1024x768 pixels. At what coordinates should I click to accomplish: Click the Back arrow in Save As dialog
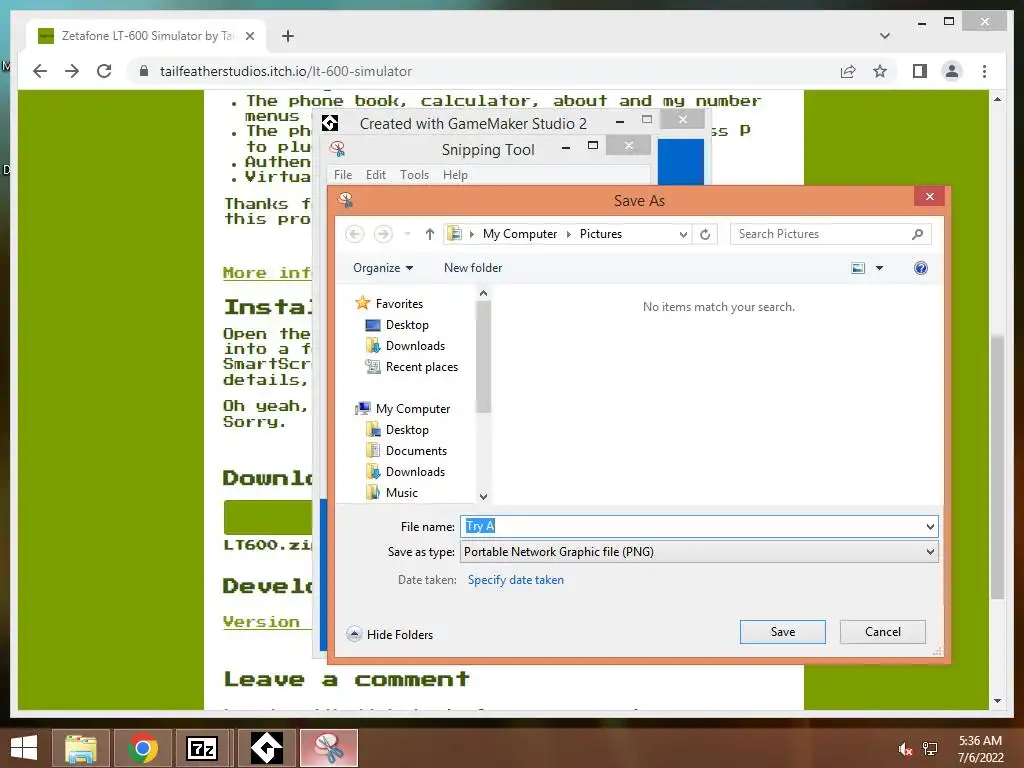click(x=355, y=234)
